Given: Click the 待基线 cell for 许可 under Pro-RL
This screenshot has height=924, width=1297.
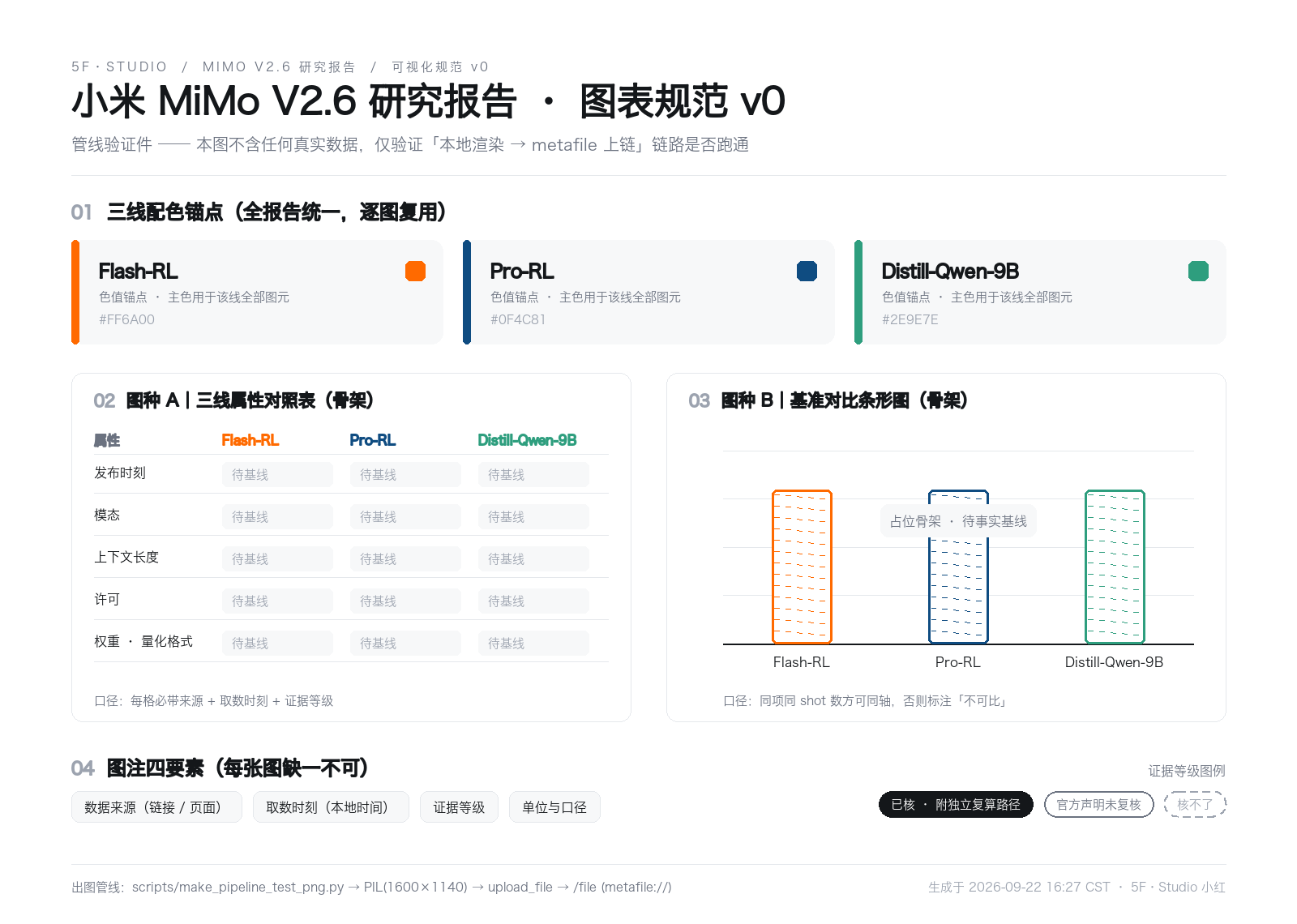Looking at the screenshot, I should pos(405,601).
